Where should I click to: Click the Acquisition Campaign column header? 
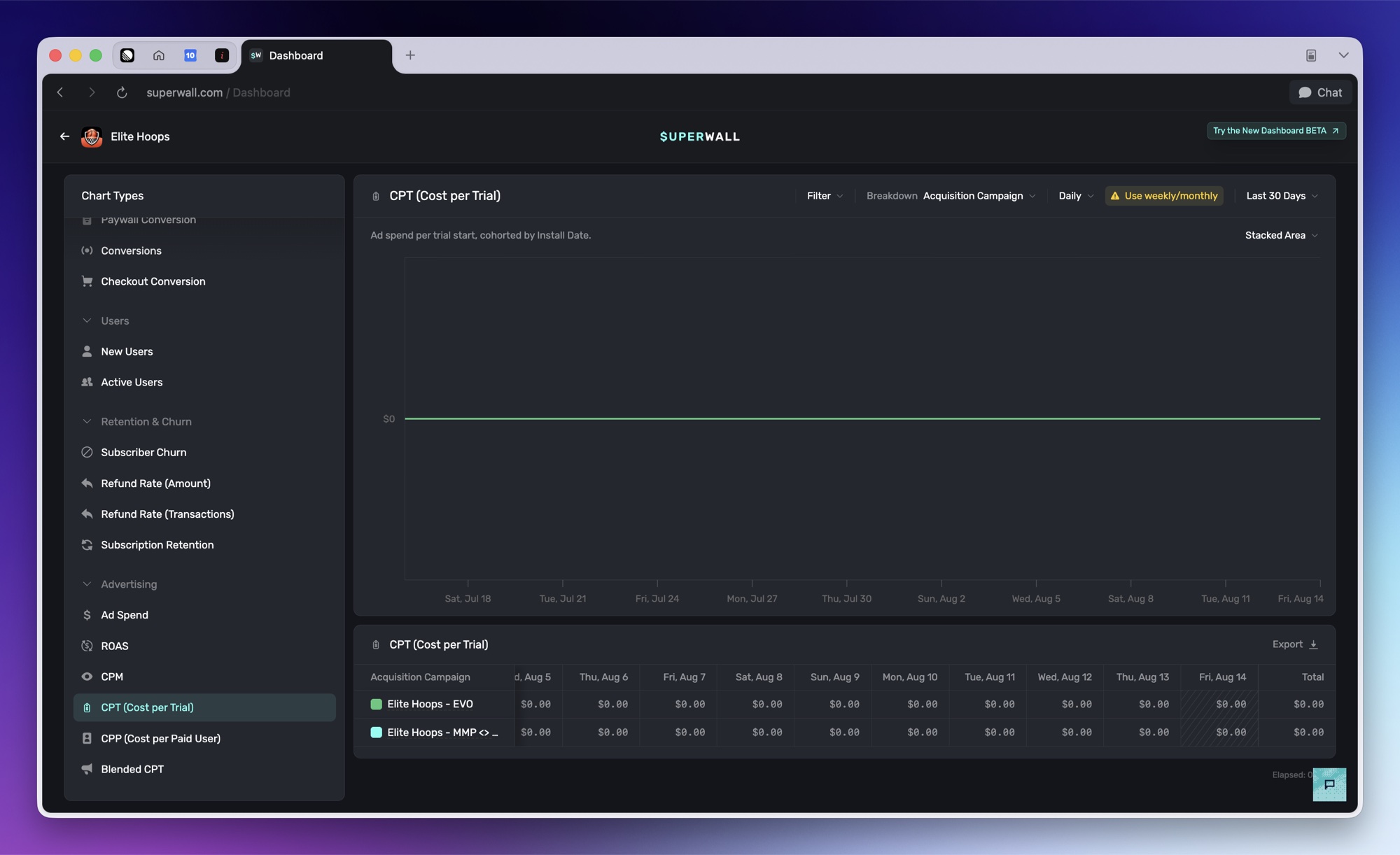[x=420, y=677]
